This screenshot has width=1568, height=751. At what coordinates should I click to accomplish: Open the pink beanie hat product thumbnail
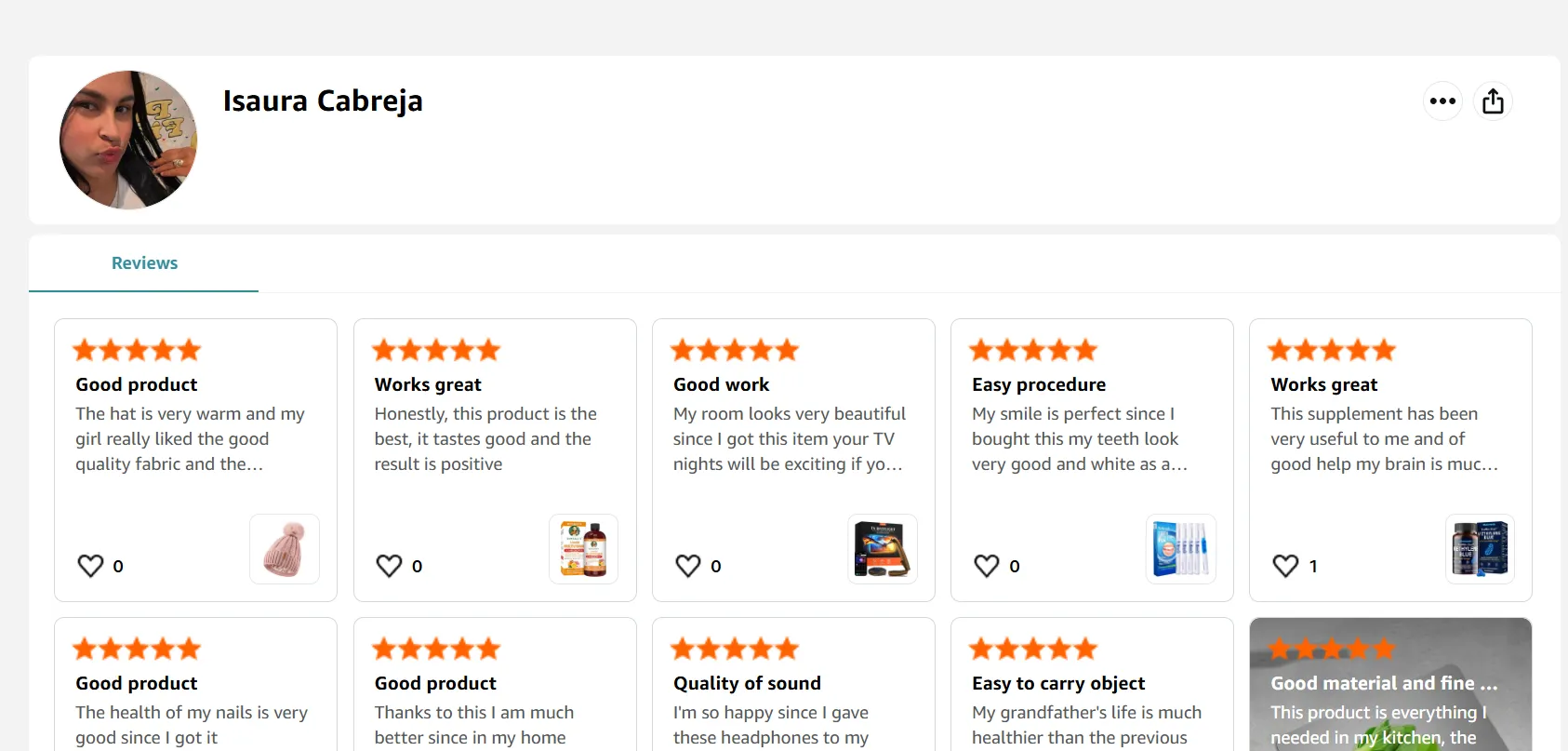[285, 549]
